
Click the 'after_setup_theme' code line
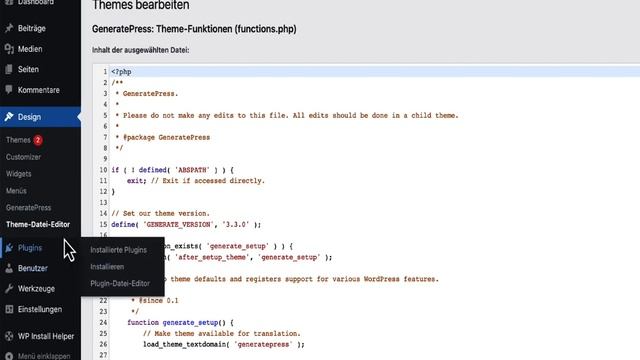tap(249, 257)
